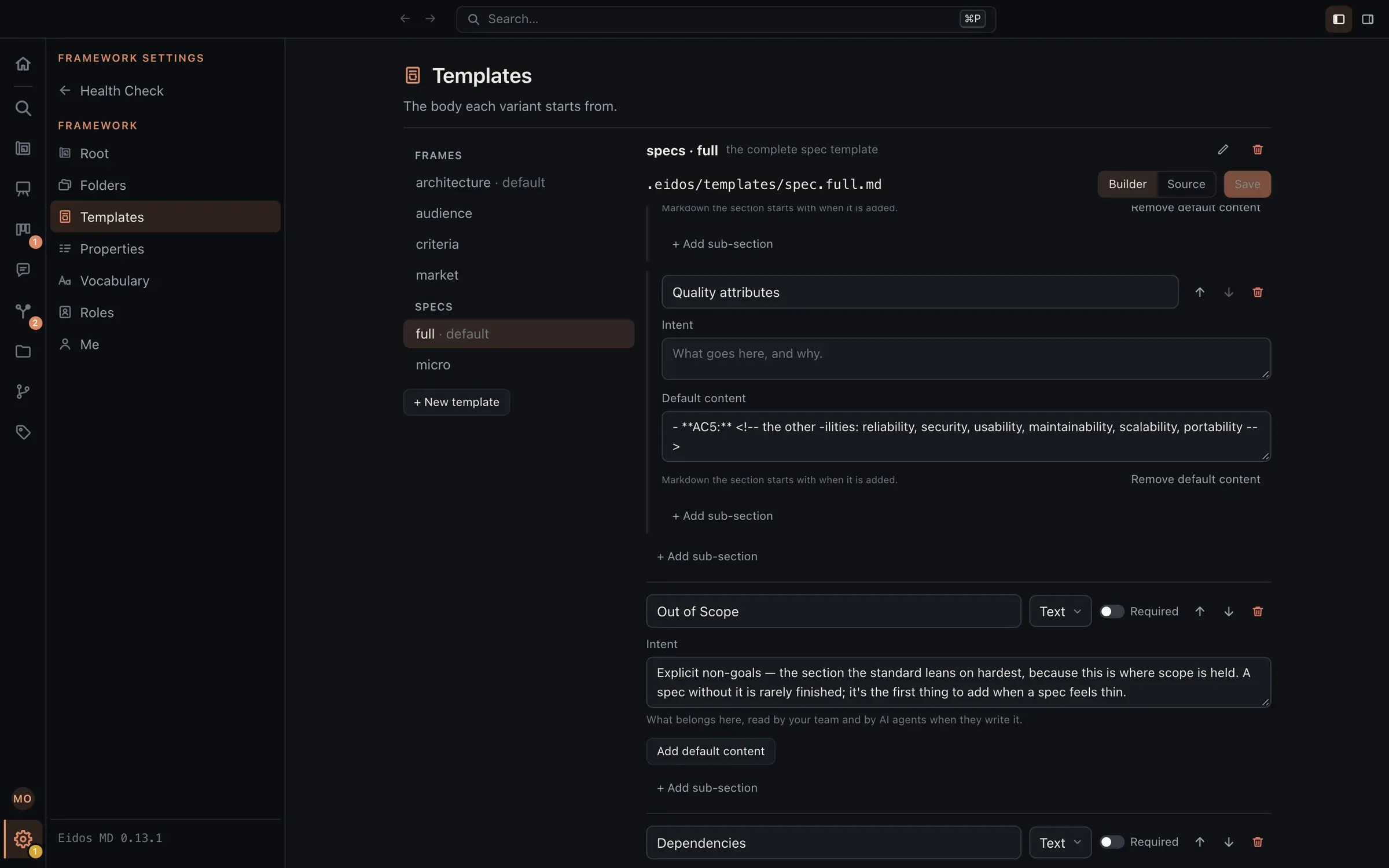
Task: Open the Text type dropdown for Dependencies
Action: click(x=1060, y=843)
